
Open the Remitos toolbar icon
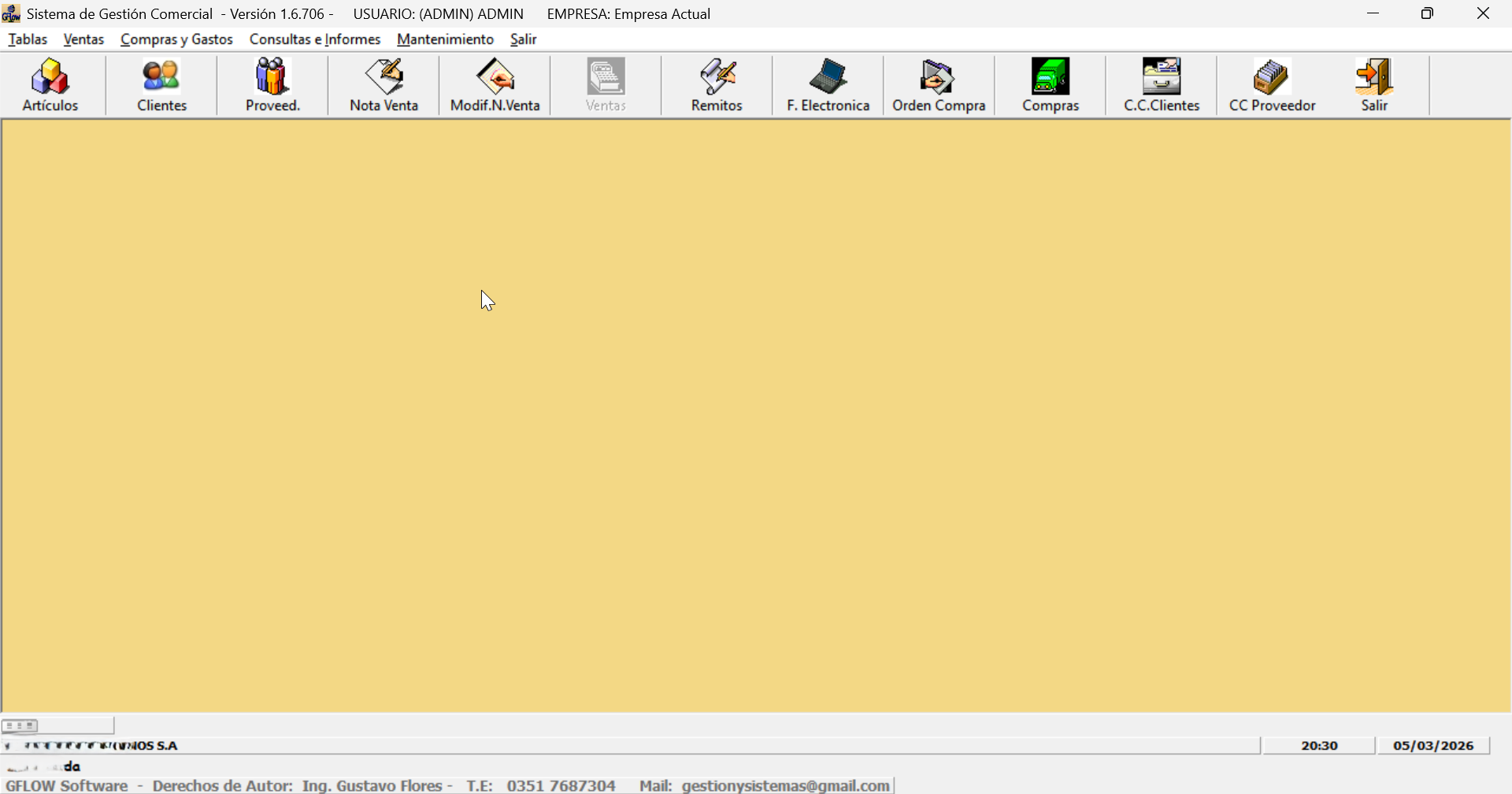pos(717,85)
